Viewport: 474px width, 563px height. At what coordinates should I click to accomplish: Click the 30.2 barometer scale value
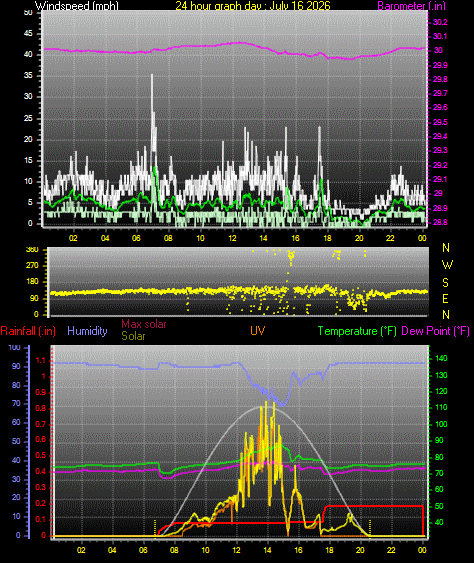pos(440,22)
